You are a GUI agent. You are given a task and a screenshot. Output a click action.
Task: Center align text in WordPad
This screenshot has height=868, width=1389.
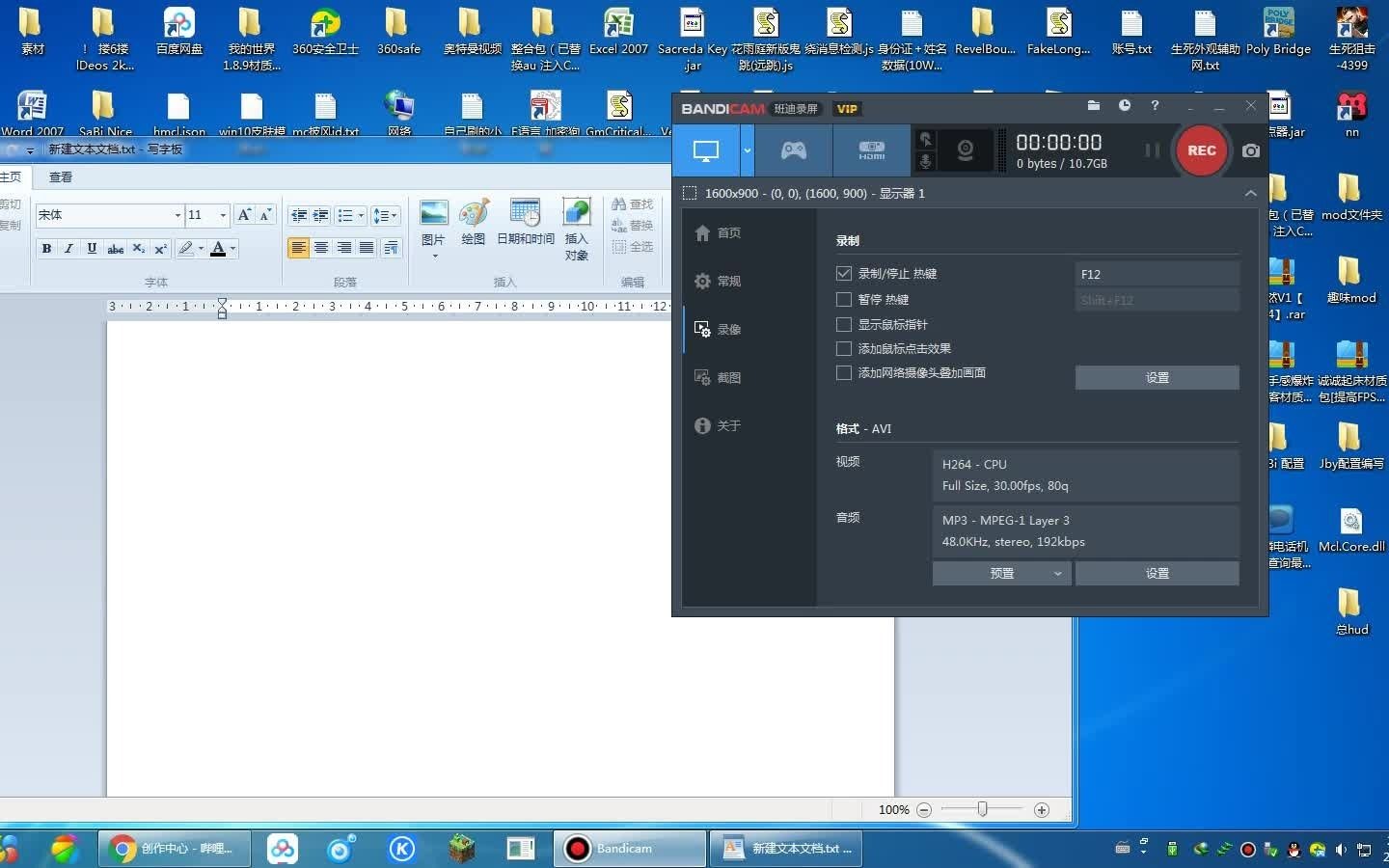pyautogui.click(x=321, y=249)
